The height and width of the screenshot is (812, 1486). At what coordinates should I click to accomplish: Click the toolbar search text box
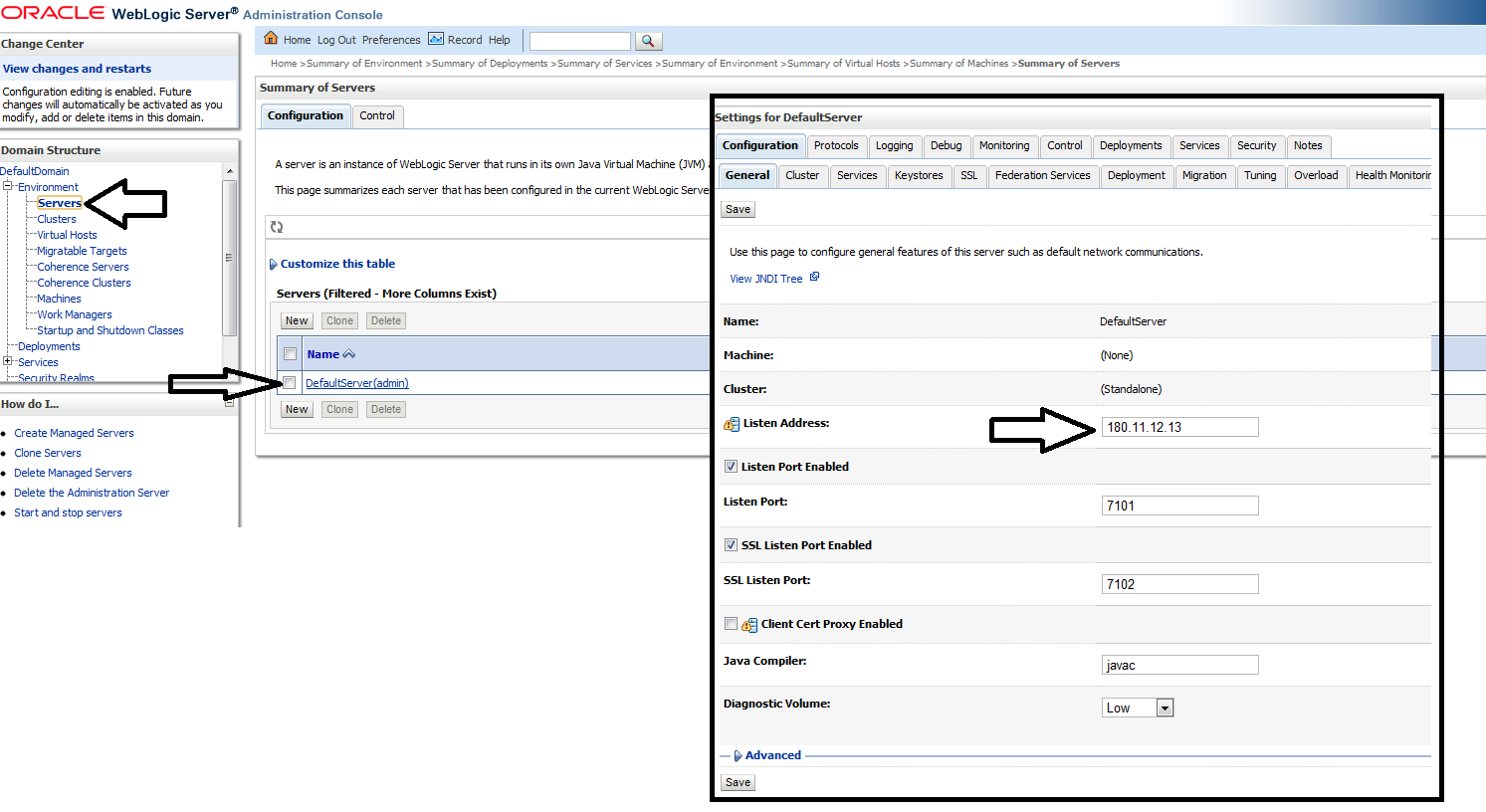pyautogui.click(x=580, y=41)
